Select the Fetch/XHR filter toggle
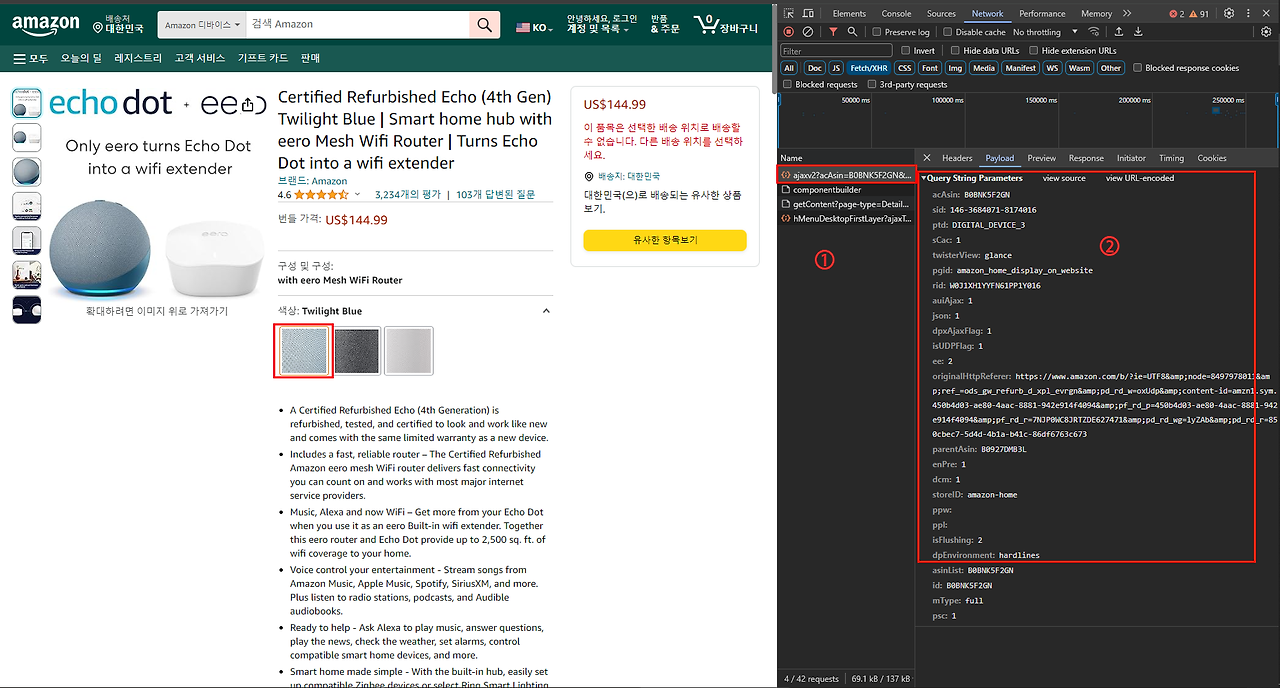The image size is (1280, 688). [868, 68]
